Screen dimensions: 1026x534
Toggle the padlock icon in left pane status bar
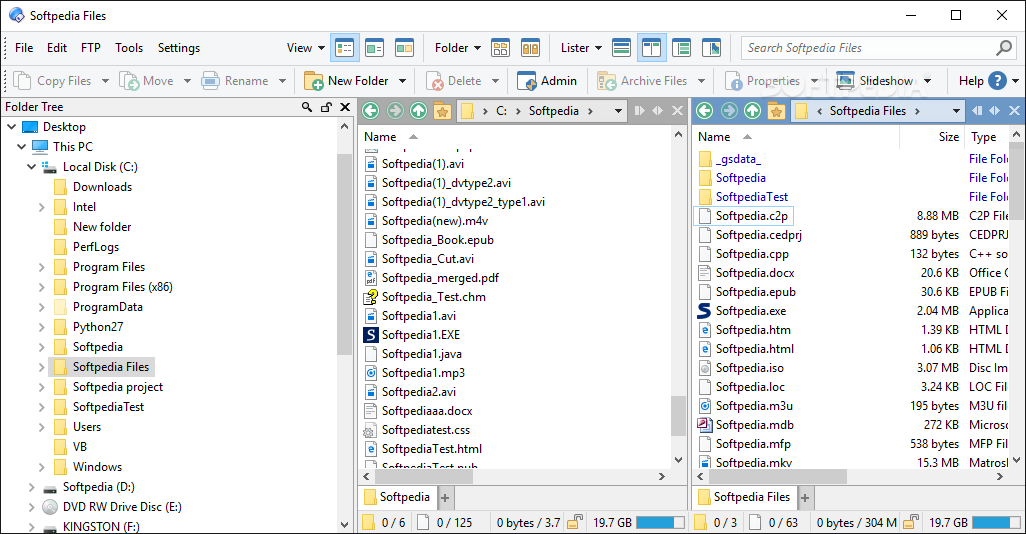coord(575,522)
